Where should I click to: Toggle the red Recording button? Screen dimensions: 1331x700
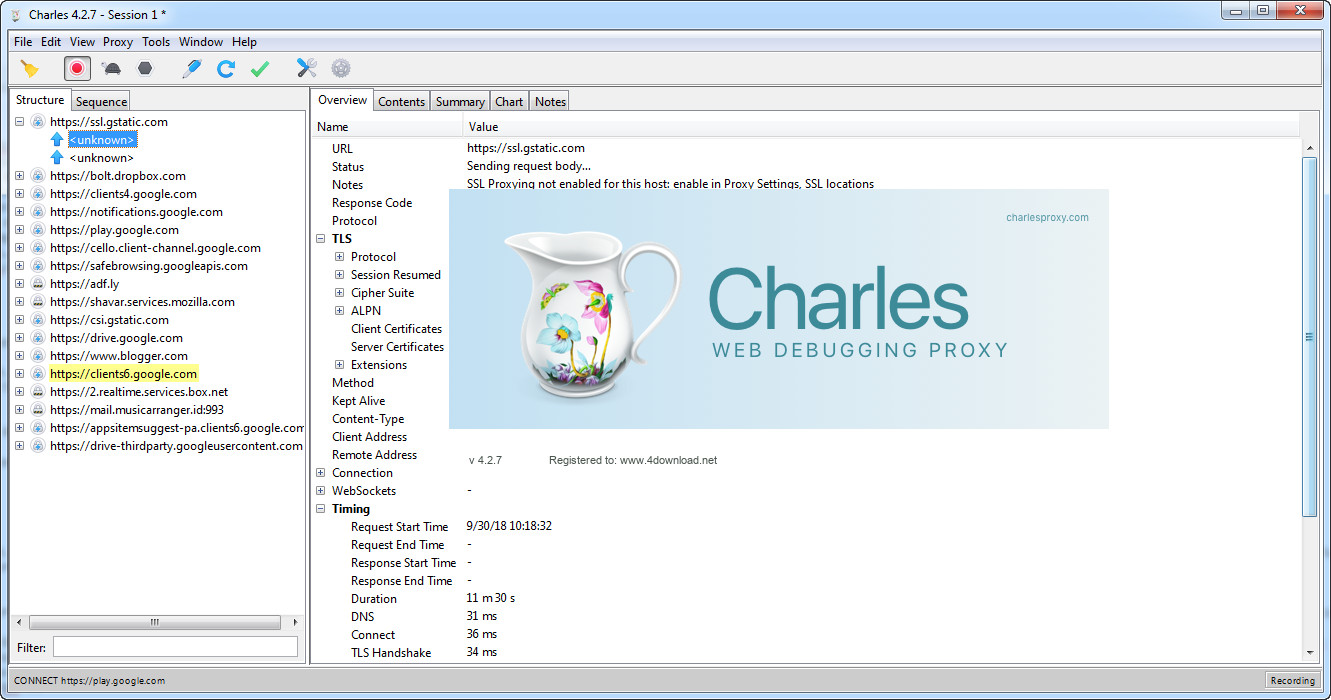point(77,69)
